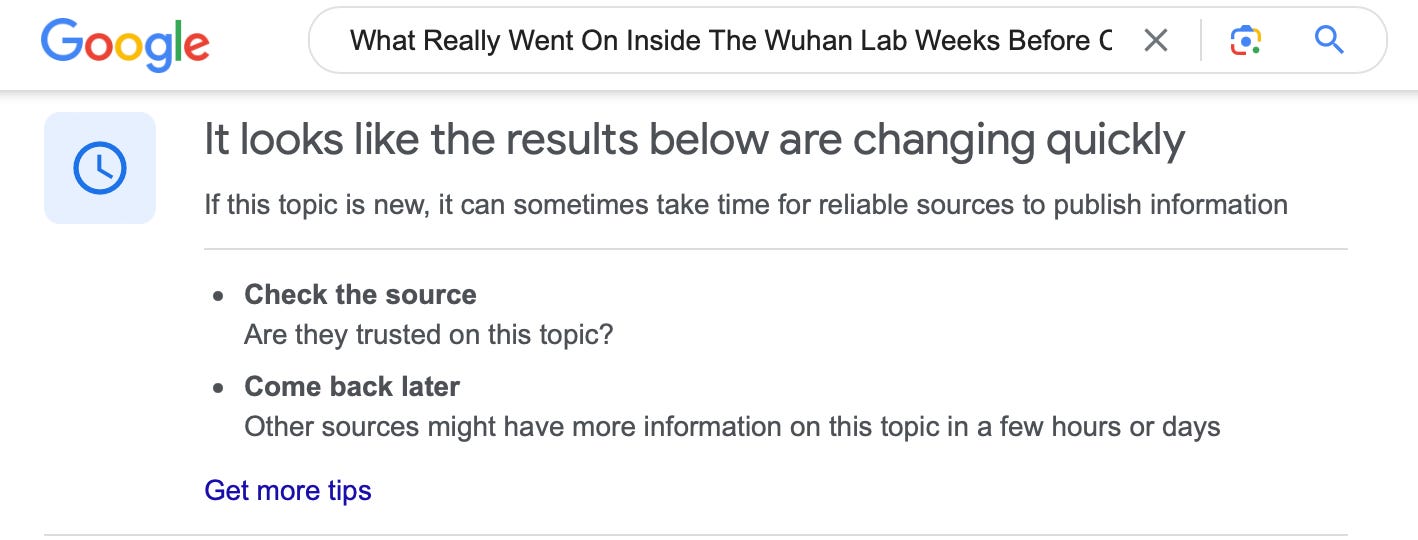Screen dimensions: 1418x540
Task: Click the Google logo
Action: (x=125, y=42)
